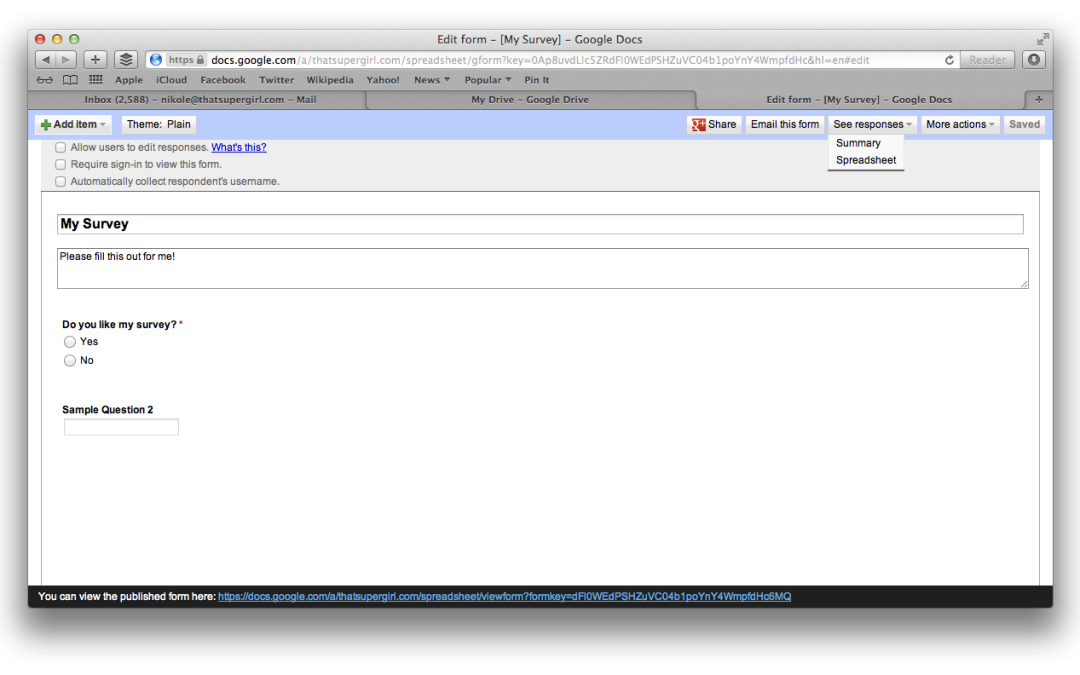The image size is (1080, 675).
Task: Select the Yes radio option
Action: click(70, 342)
